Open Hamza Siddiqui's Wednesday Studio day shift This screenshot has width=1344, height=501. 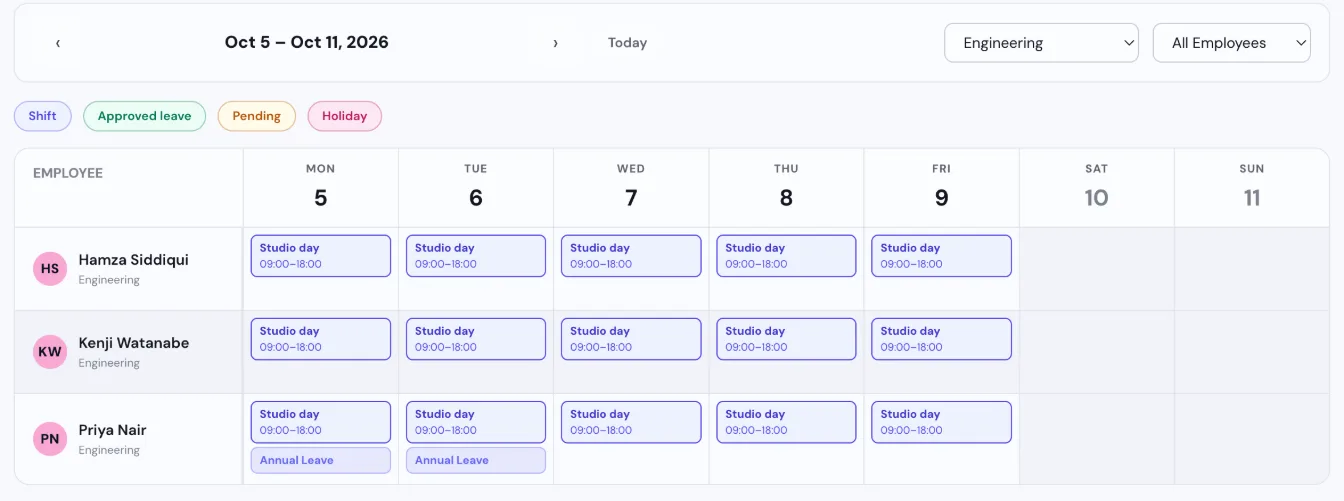point(631,256)
